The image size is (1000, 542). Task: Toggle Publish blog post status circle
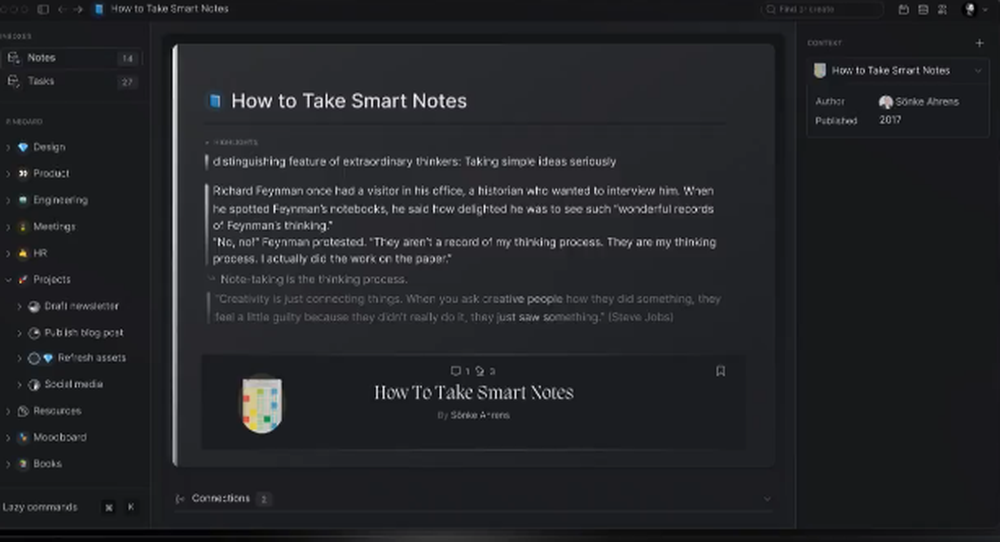click(34, 333)
